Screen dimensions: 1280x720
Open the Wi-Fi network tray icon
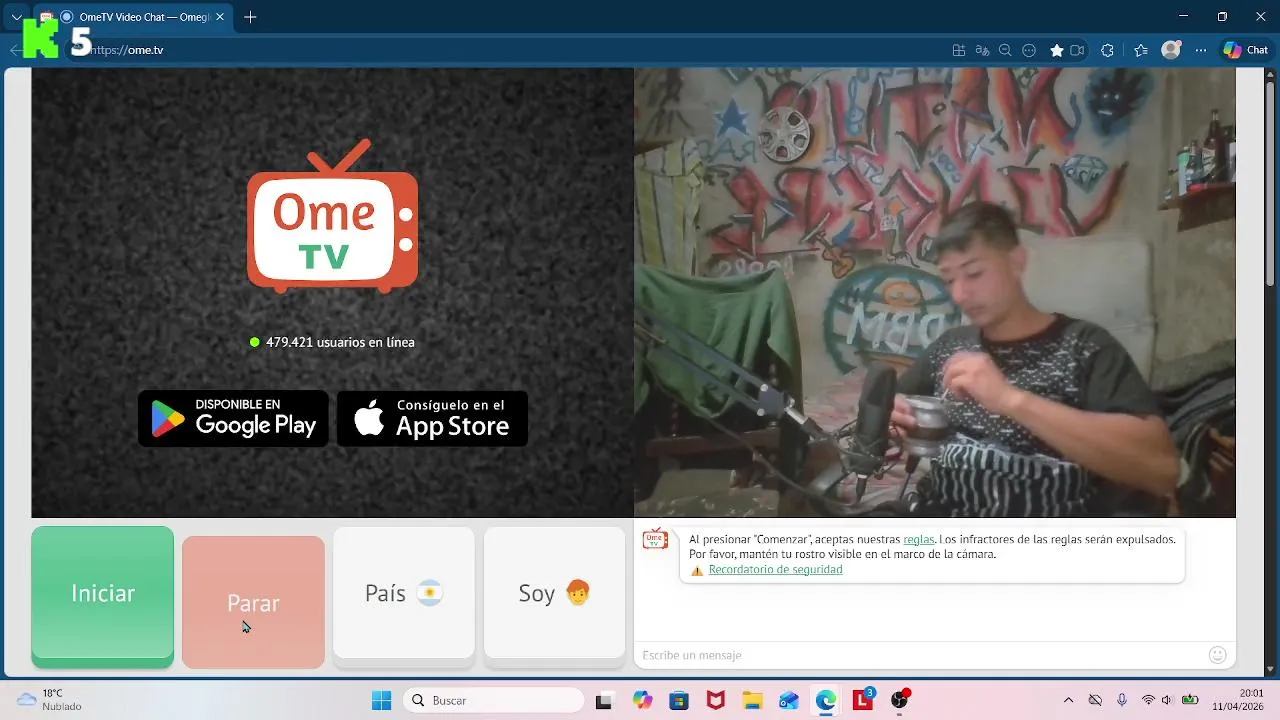pos(1148,701)
